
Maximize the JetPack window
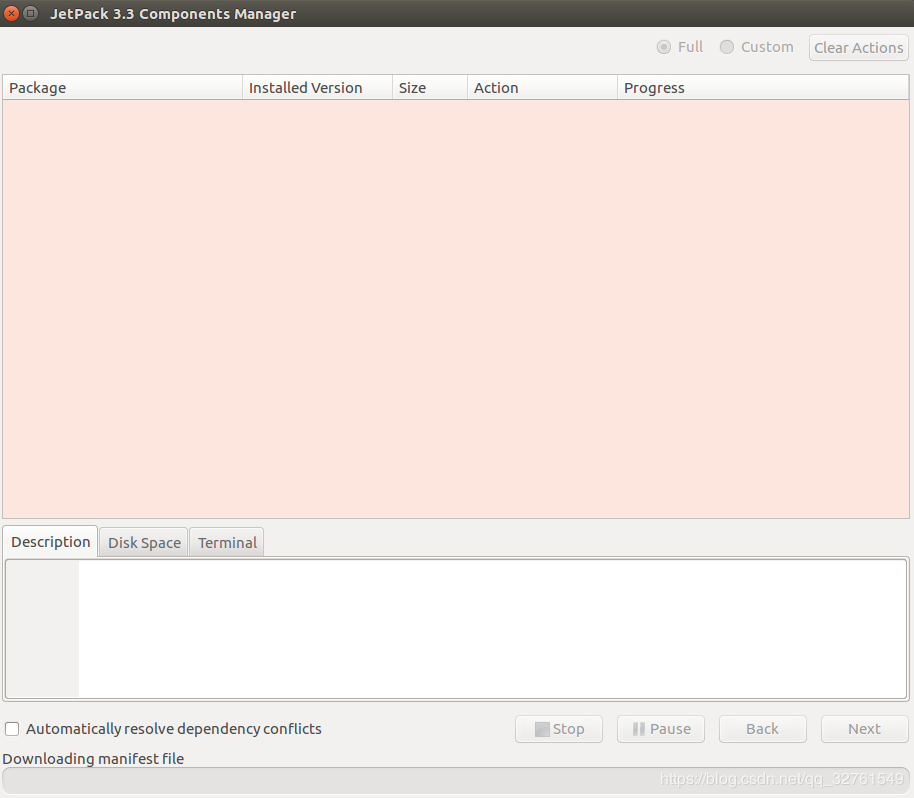pyautogui.click(x=30, y=13)
